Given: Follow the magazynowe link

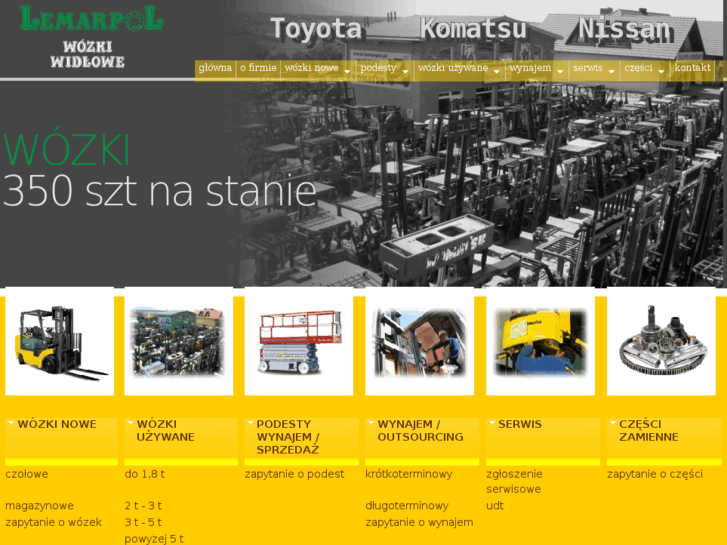Looking at the screenshot, I should [39, 506].
